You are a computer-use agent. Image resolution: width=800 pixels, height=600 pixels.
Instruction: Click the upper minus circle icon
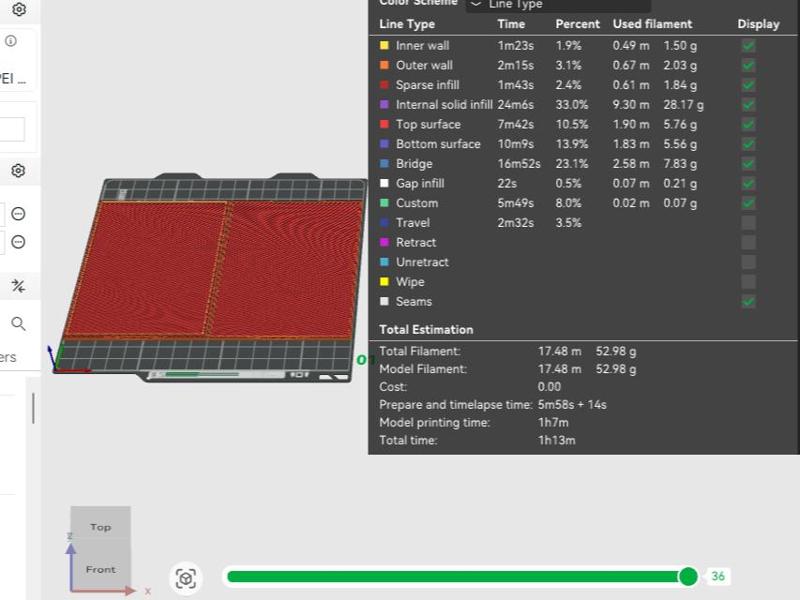tap(18, 214)
